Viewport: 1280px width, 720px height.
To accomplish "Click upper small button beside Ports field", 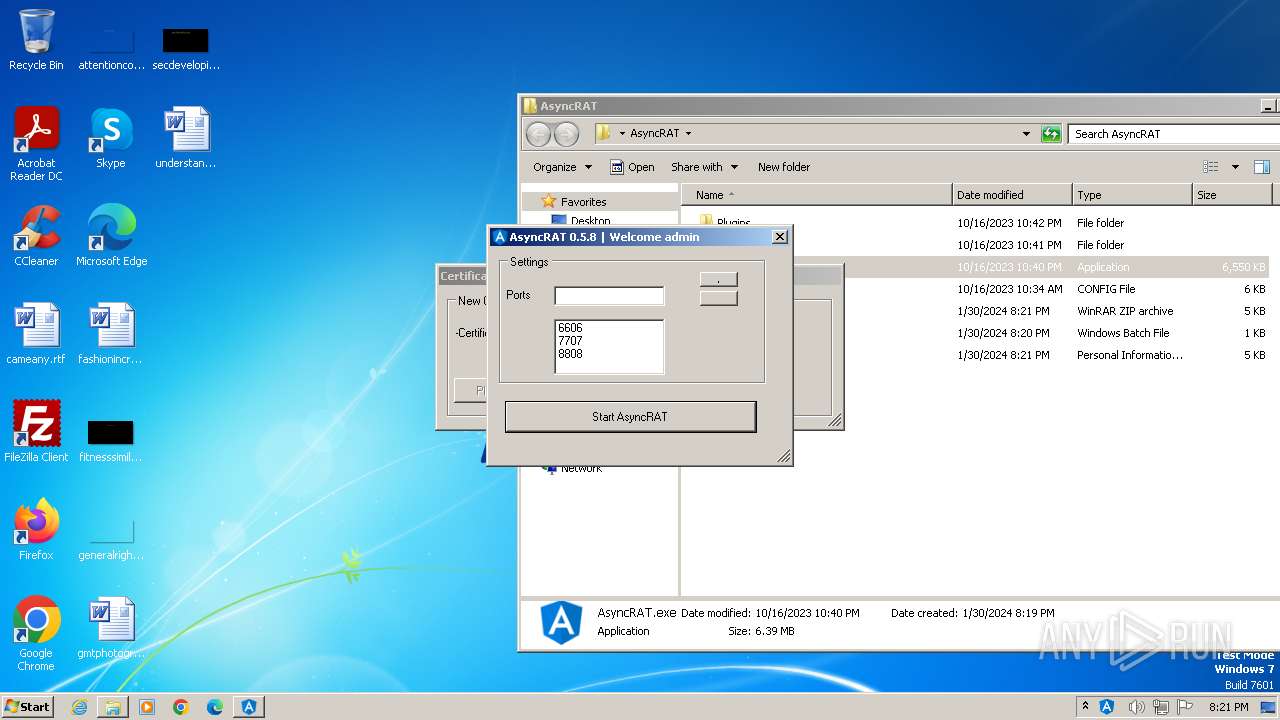I will [718, 279].
